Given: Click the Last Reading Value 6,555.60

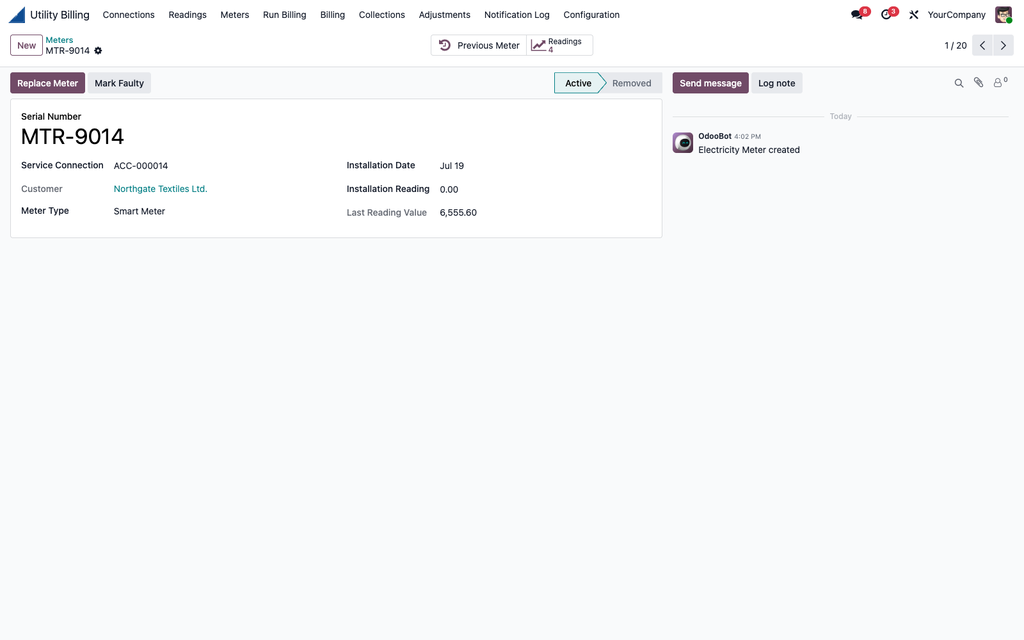Looking at the screenshot, I should click(x=458, y=213).
